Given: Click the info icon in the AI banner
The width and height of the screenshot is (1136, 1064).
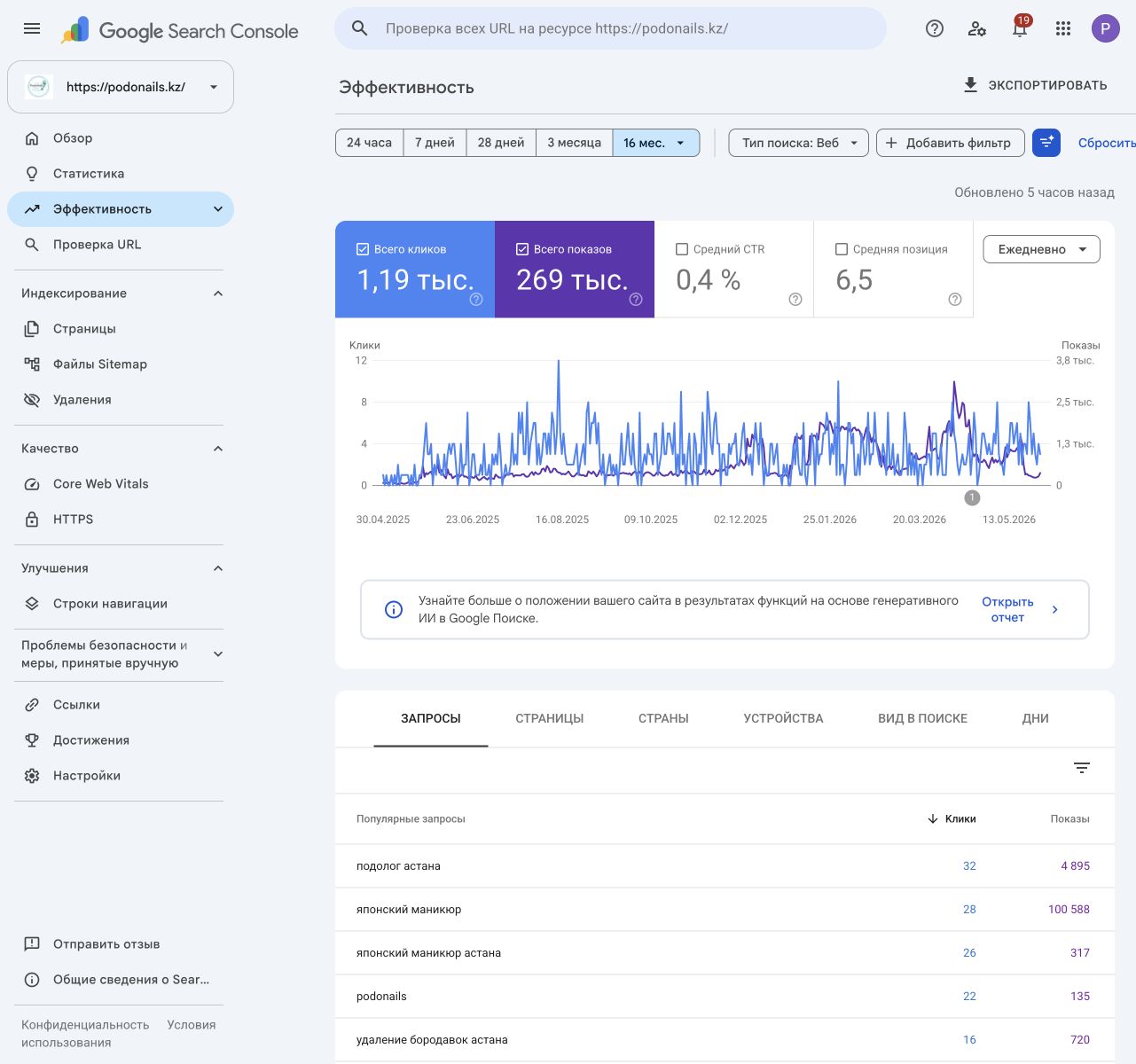Looking at the screenshot, I should tap(394, 609).
